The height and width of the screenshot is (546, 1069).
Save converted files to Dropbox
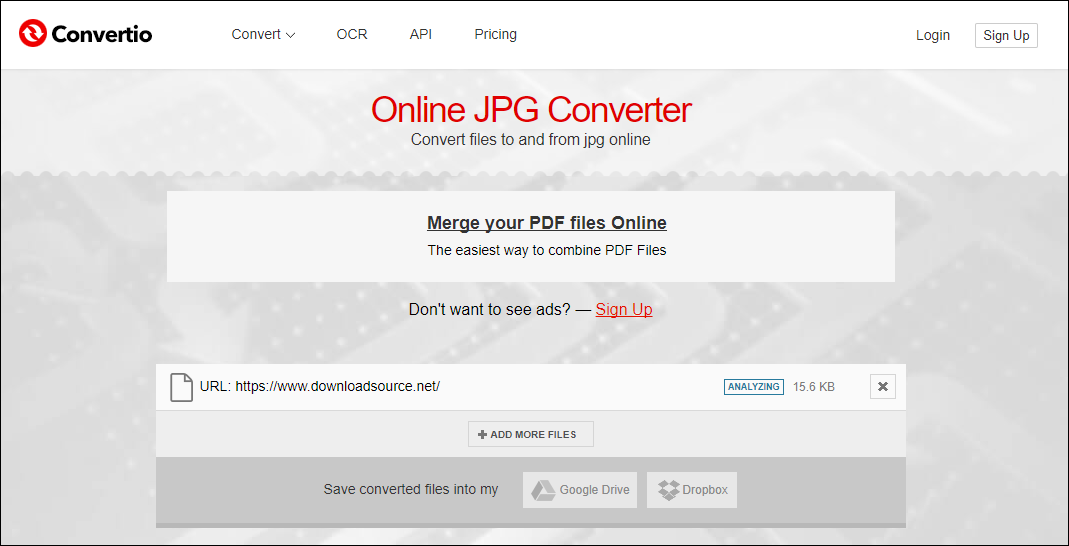[x=692, y=489]
